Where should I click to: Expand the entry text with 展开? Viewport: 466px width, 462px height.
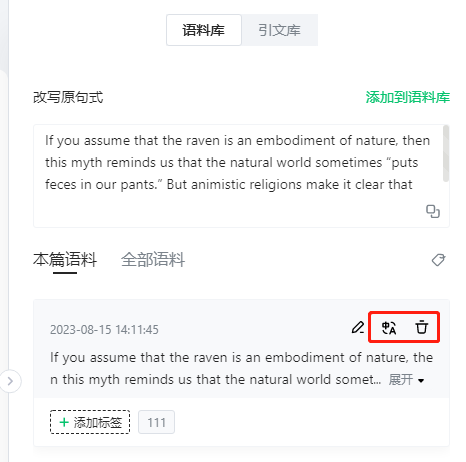click(x=401, y=379)
